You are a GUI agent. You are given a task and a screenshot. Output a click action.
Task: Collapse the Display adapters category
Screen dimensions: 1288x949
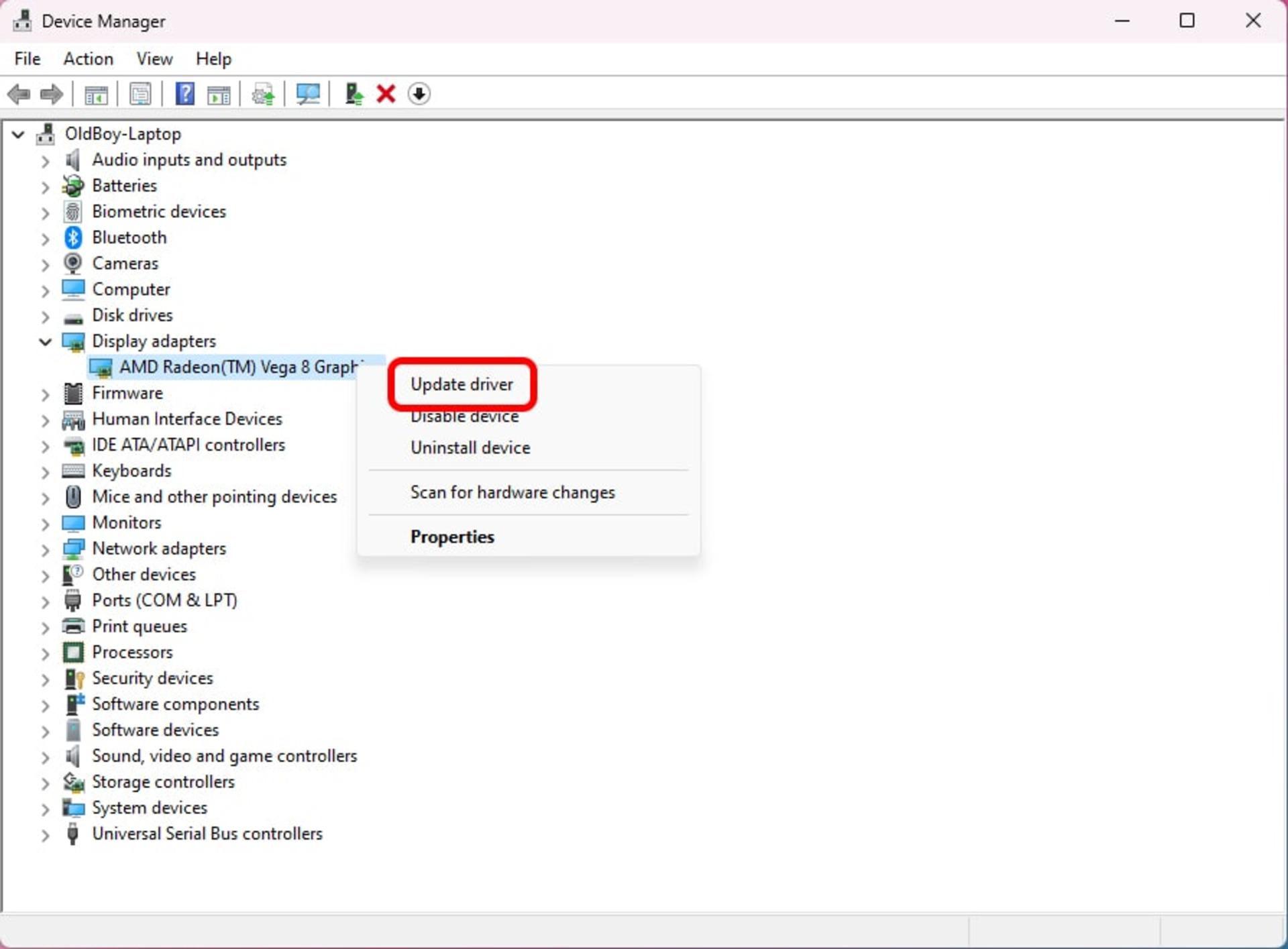click(x=45, y=341)
